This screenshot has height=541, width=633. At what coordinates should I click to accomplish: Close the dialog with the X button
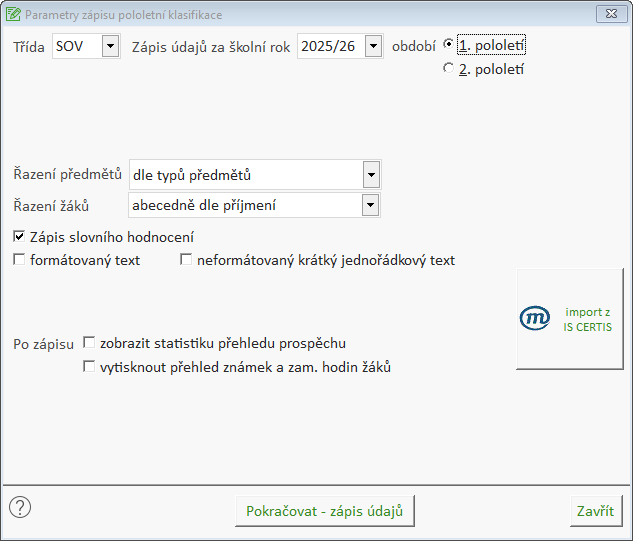[608, 14]
